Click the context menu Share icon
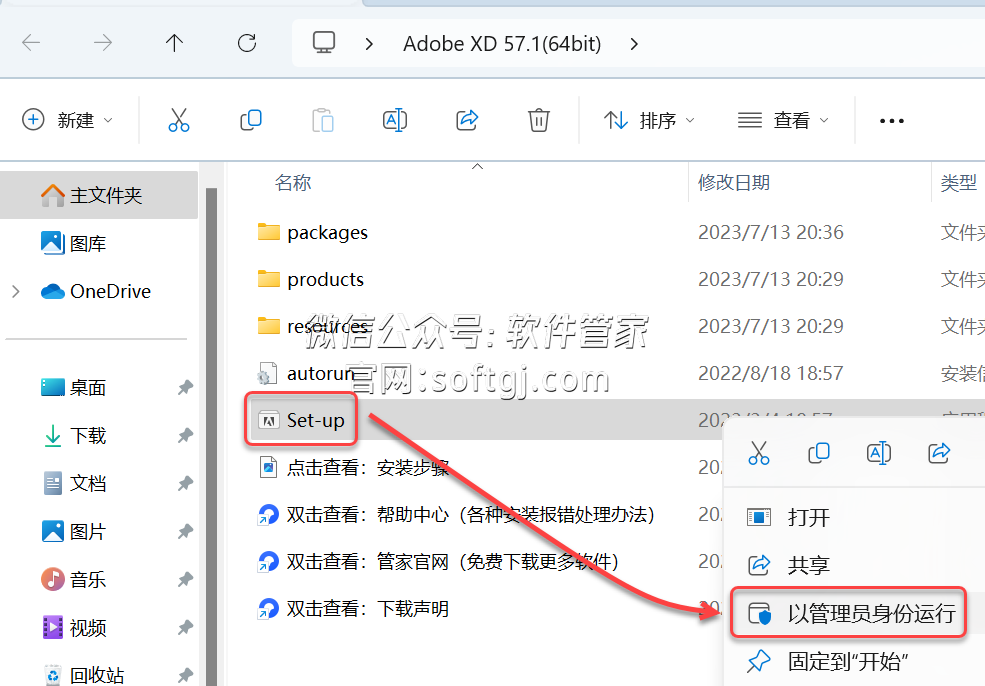985x686 pixels. click(x=939, y=452)
